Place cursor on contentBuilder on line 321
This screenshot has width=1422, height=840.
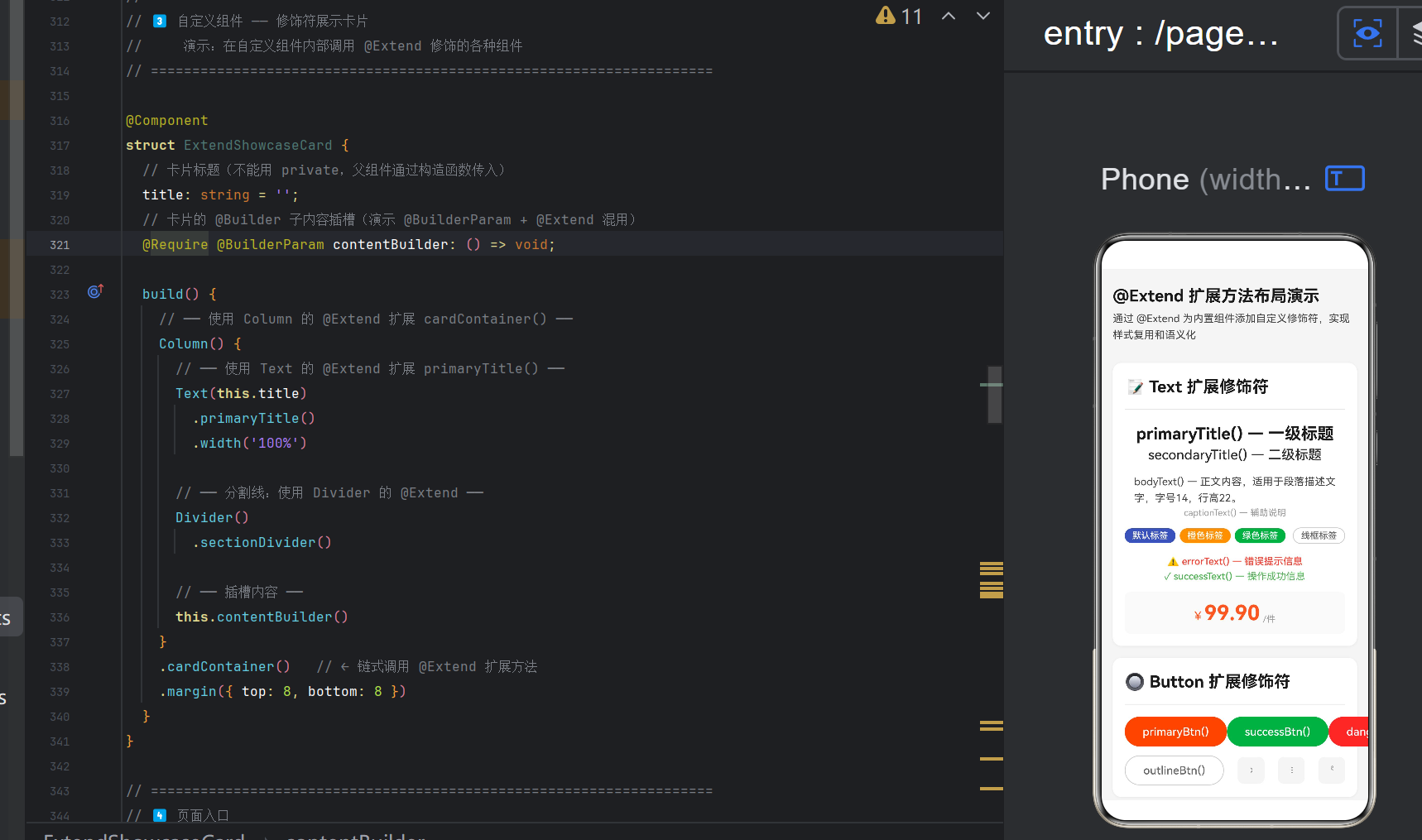tap(390, 244)
